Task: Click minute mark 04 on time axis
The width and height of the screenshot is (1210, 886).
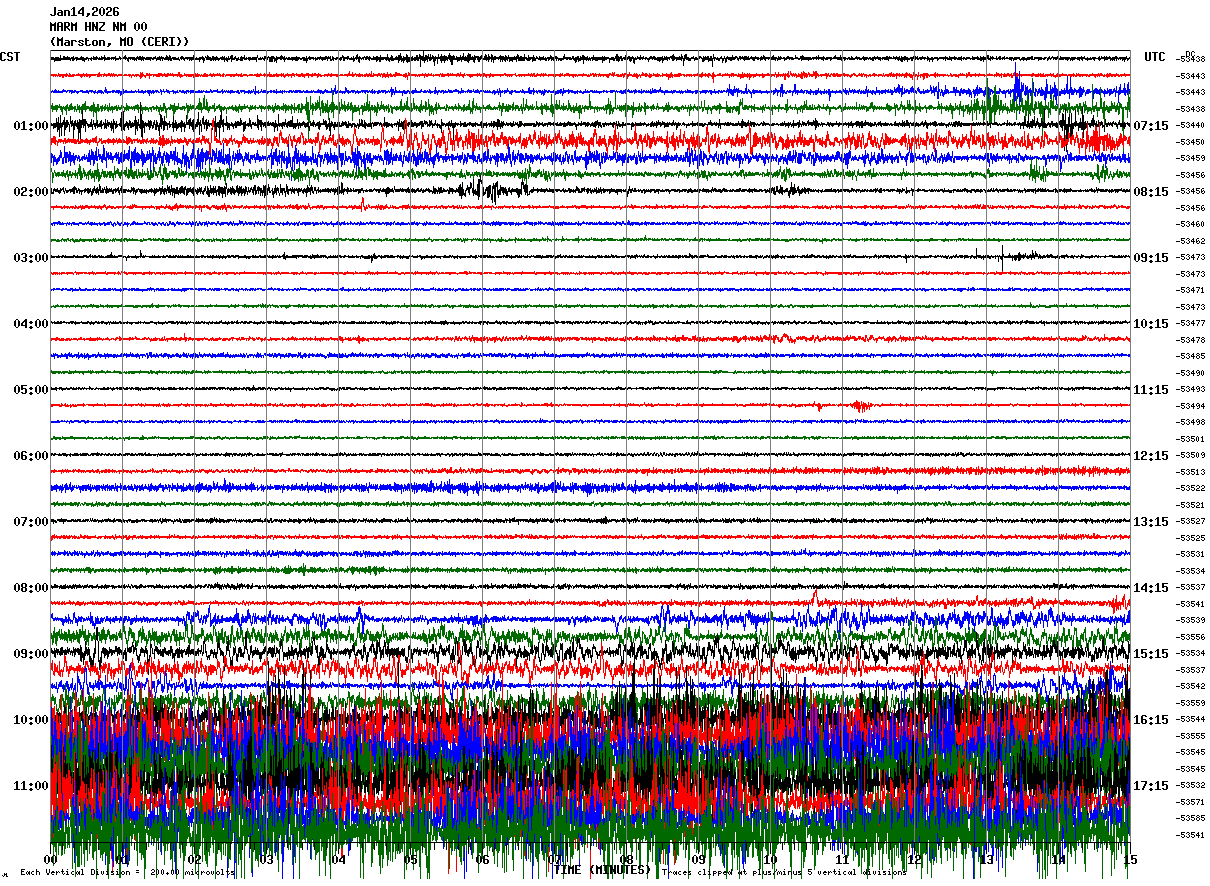Action: tap(339, 859)
